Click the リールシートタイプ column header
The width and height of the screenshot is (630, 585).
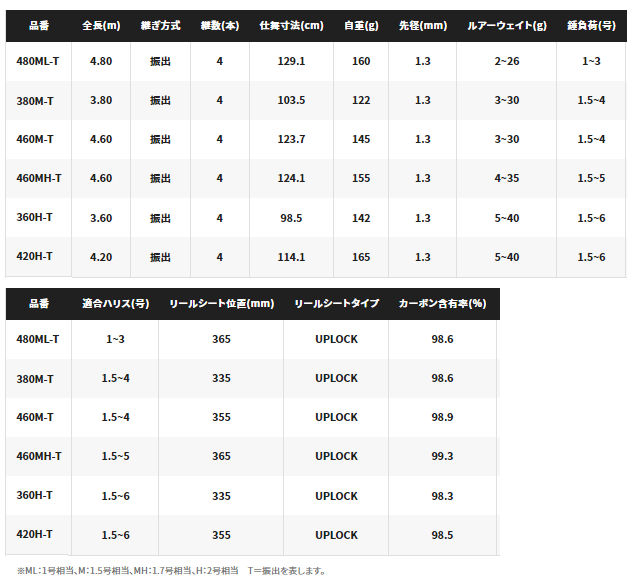[336, 303]
